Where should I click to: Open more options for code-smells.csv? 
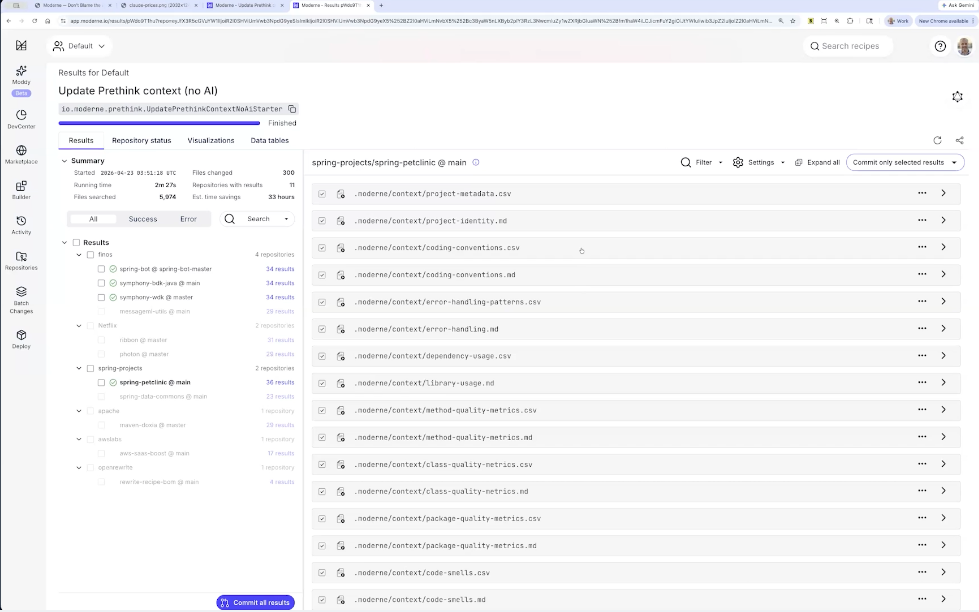[x=922, y=572]
